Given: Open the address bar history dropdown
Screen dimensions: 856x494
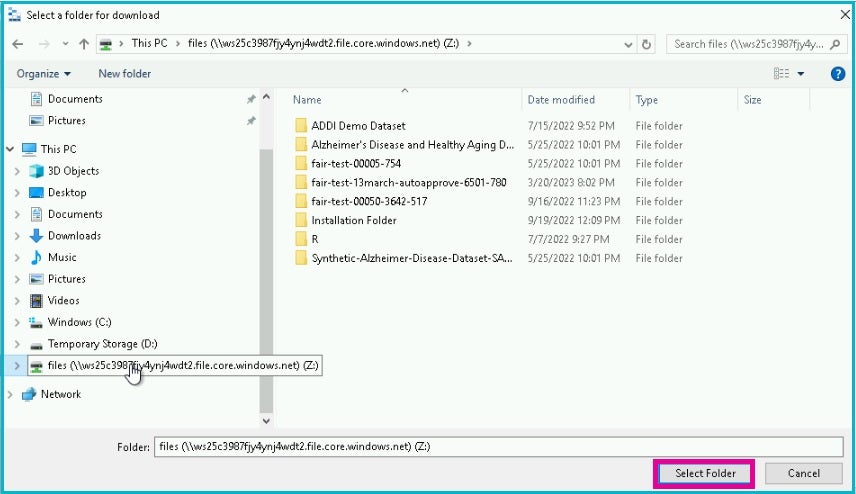Looking at the screenshot, I should 628,45.
